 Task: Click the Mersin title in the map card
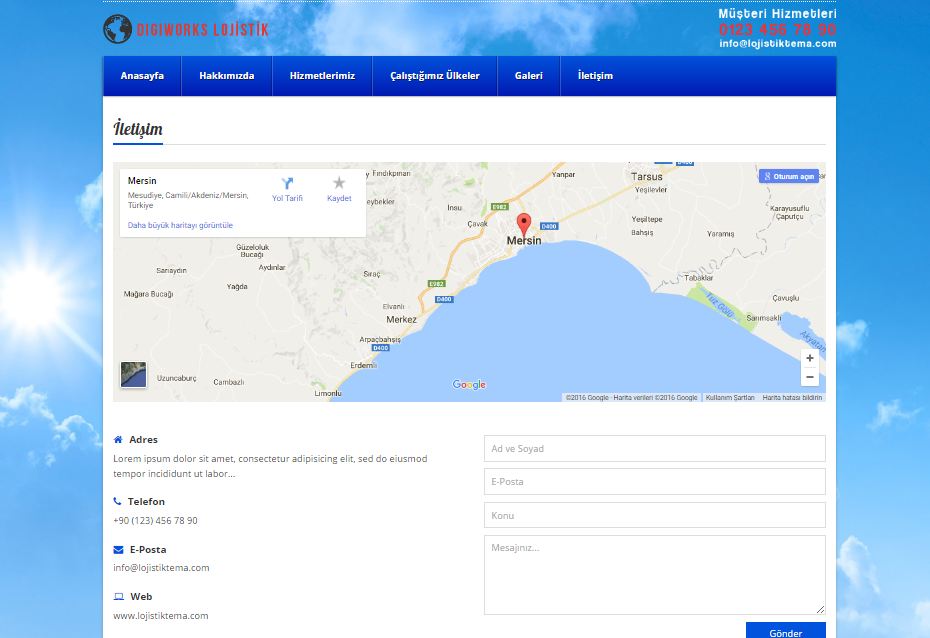click(x=142, y=181)
